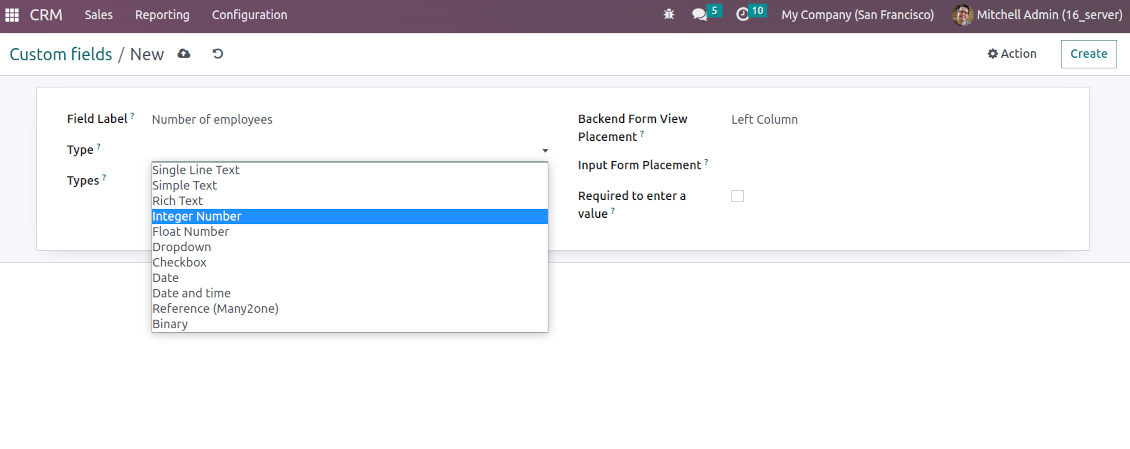The width and height of the screenshot is (1130, 449).
Task: Choose Reference (Many2one) option
Action: coord(215,309)
